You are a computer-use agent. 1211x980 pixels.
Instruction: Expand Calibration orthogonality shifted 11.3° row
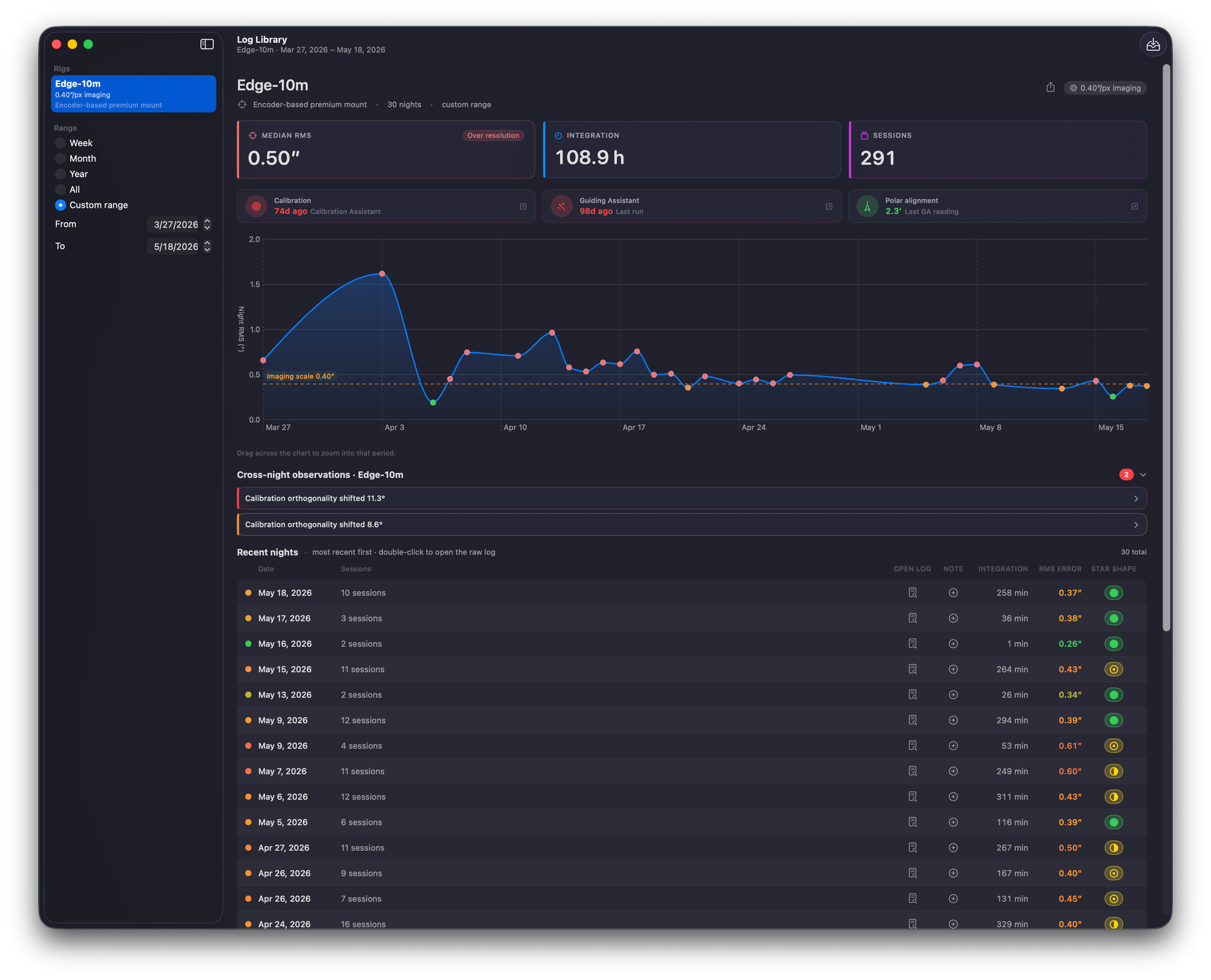tap(691, 498)
